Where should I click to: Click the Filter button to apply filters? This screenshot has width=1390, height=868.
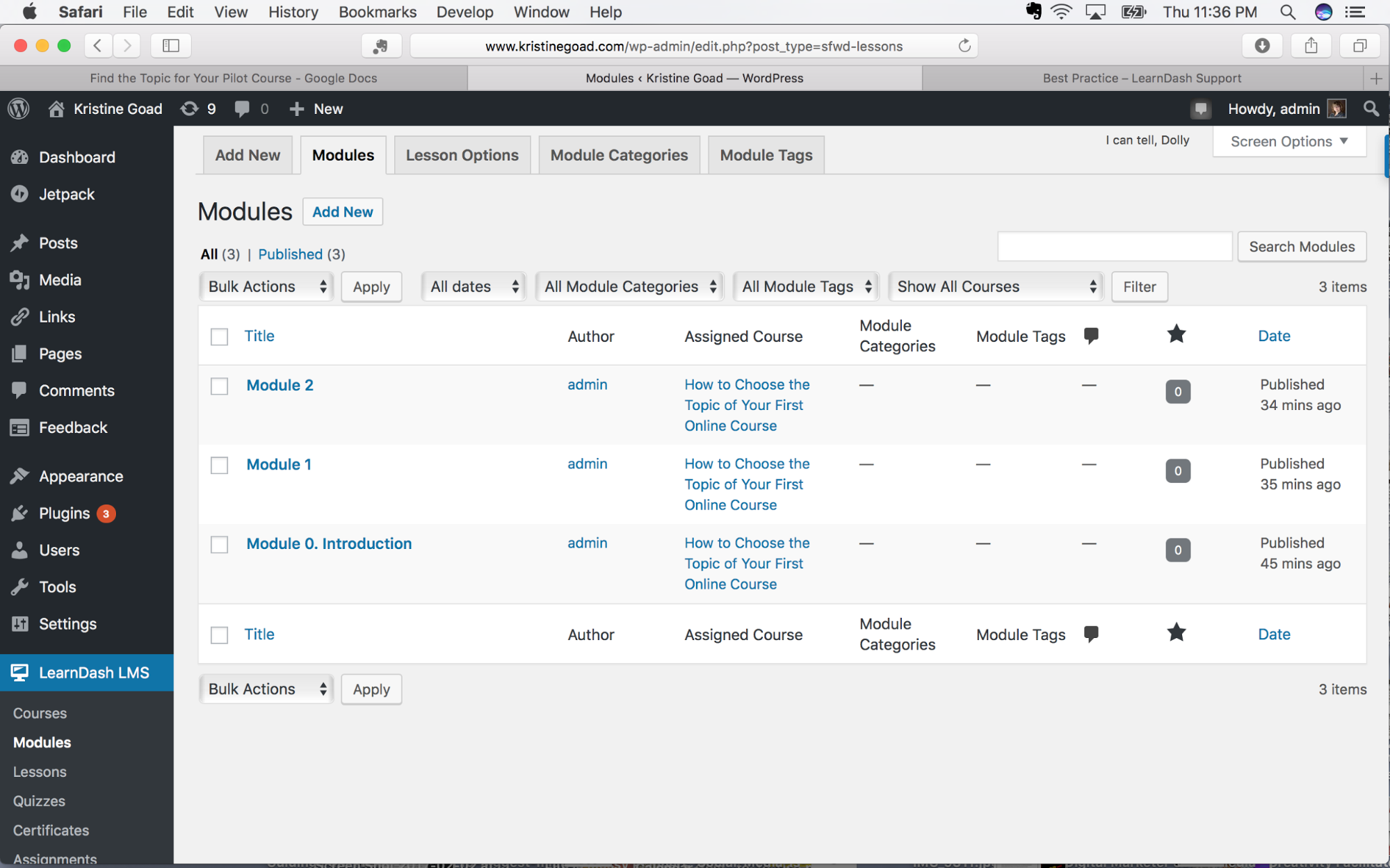click(1139, 287)
